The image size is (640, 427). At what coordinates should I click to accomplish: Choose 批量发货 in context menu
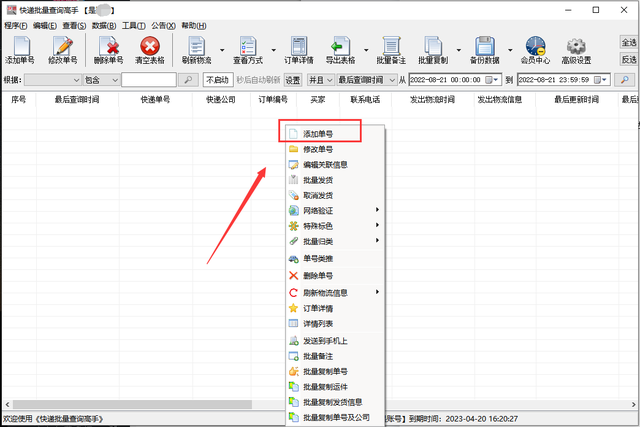click(335, 180)
